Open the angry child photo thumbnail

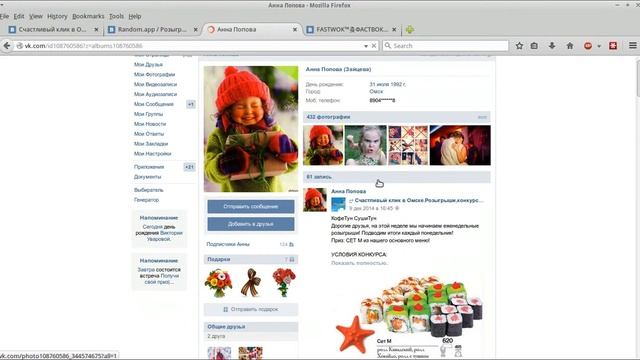click(365, 145)
